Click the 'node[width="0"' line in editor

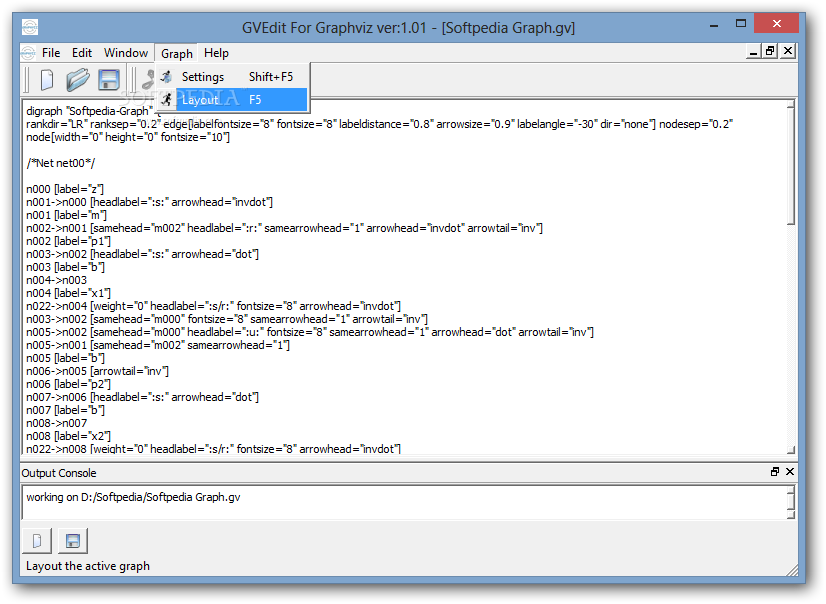click(128, 137)
